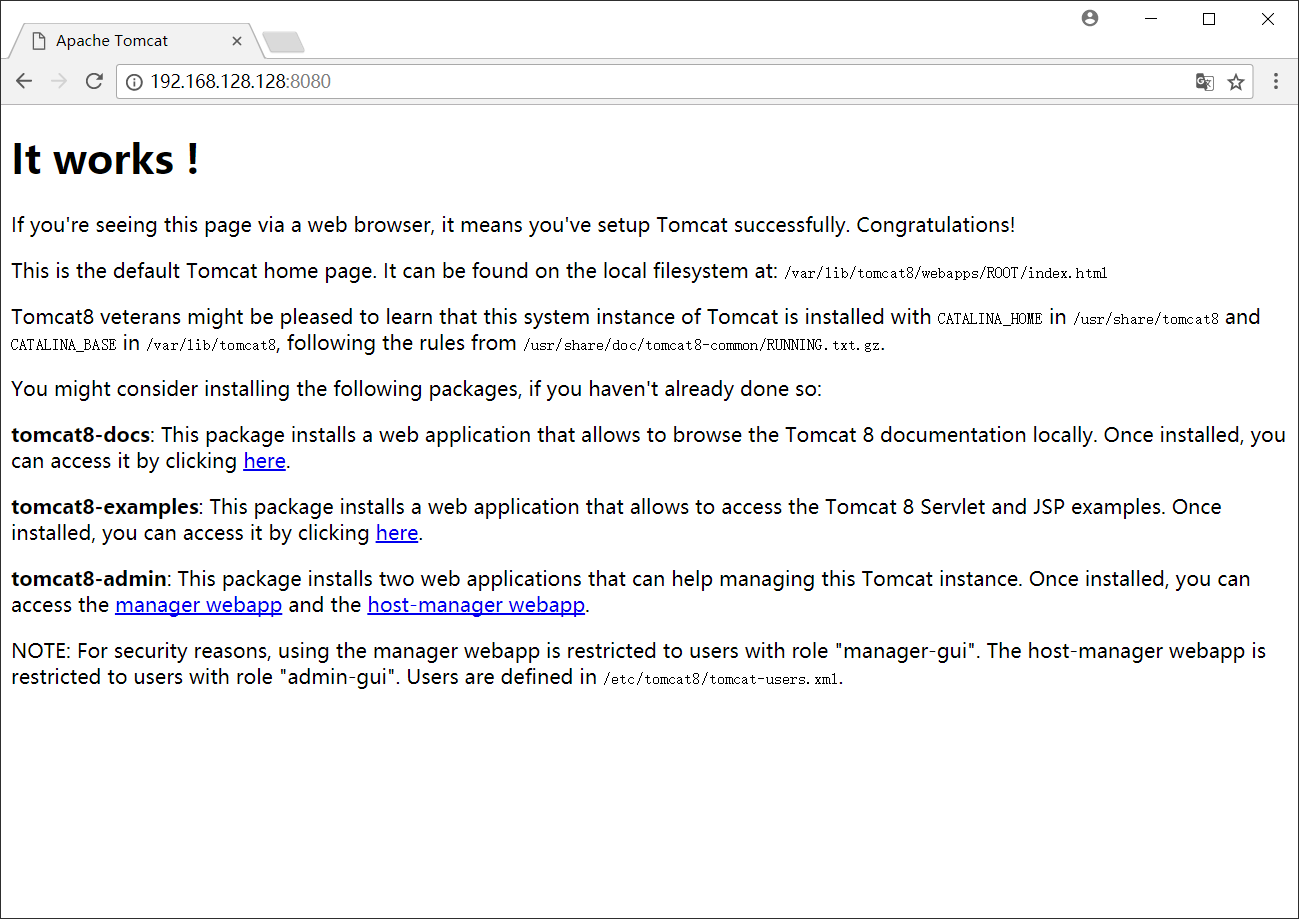Open a new browser tab
The image size is (1299, 919).
pyautogui.click(x=283, y=42)
